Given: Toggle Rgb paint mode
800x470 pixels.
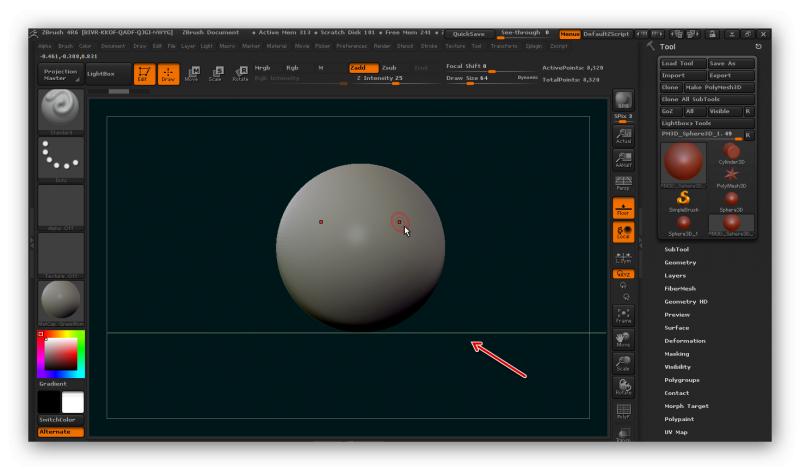Looking at the screenshot, I should point(292,68).
